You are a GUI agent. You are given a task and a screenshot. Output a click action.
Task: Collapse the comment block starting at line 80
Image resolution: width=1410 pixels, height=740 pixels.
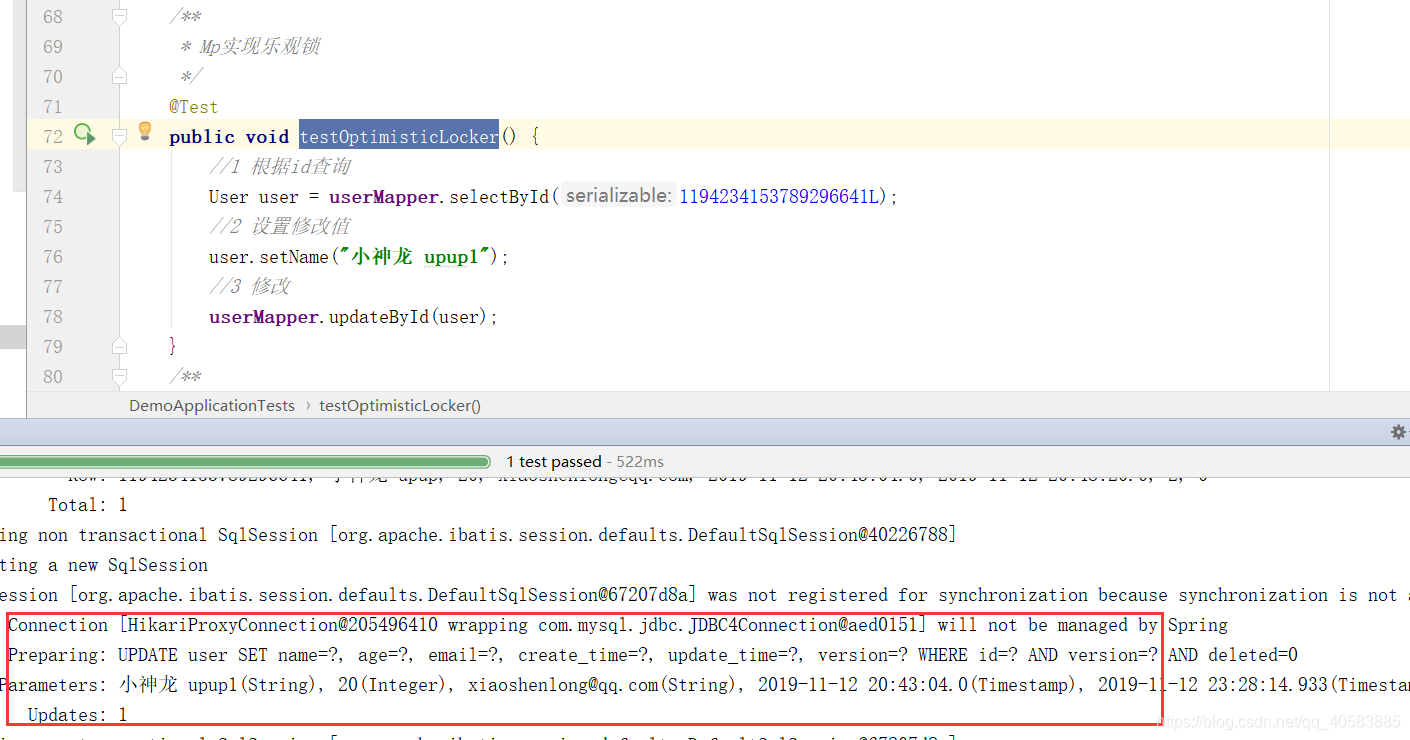119,376
